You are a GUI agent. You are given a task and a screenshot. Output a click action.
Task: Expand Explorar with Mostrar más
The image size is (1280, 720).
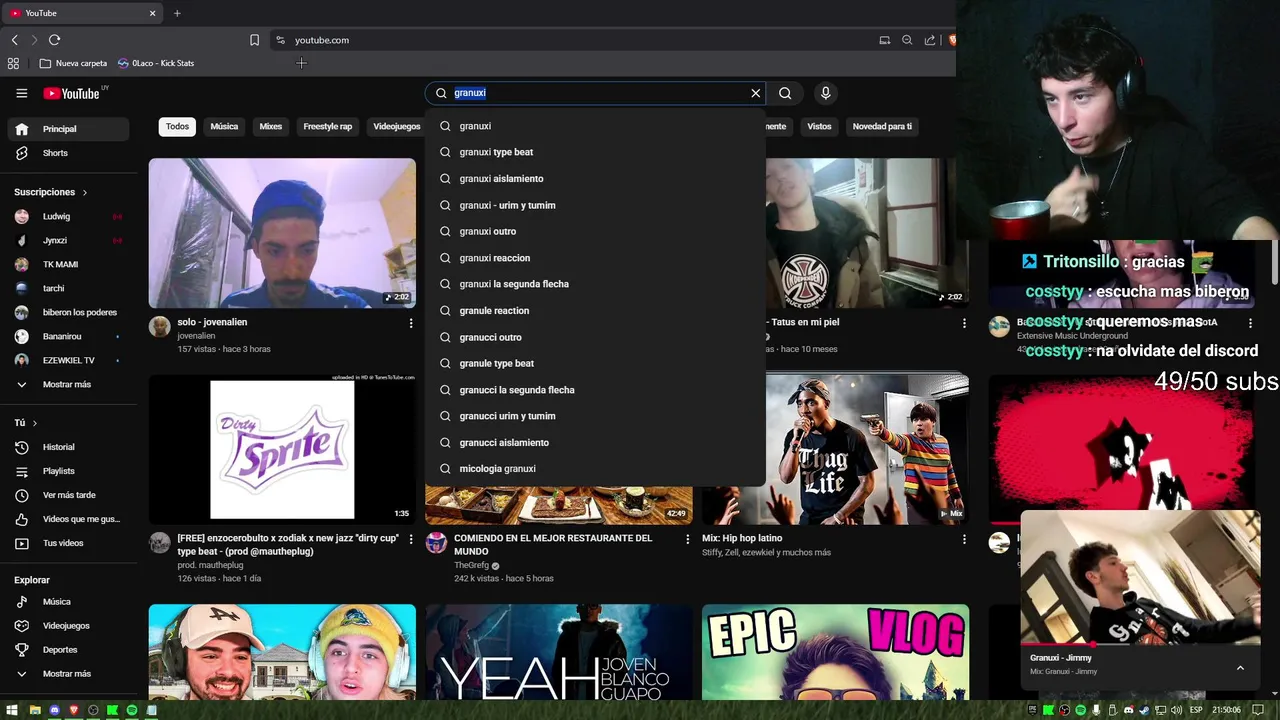[68, 674]
